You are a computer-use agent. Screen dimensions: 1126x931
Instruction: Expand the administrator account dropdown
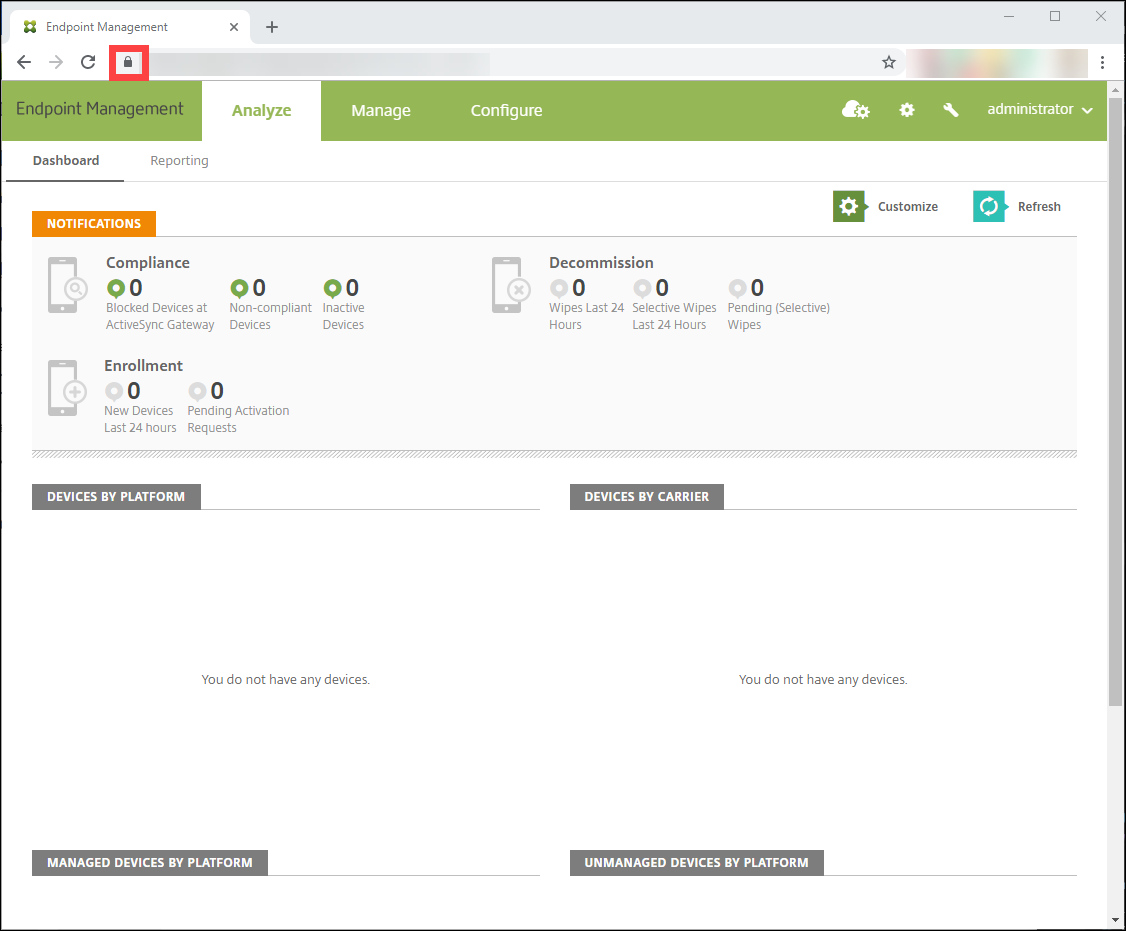(1040, 109)
